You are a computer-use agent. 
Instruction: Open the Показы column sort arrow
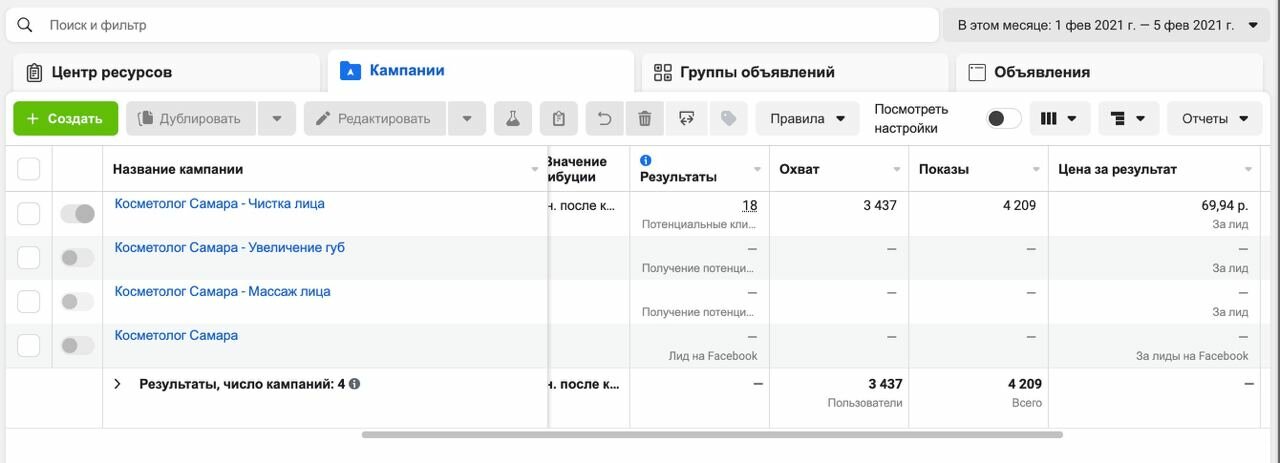1037,170
